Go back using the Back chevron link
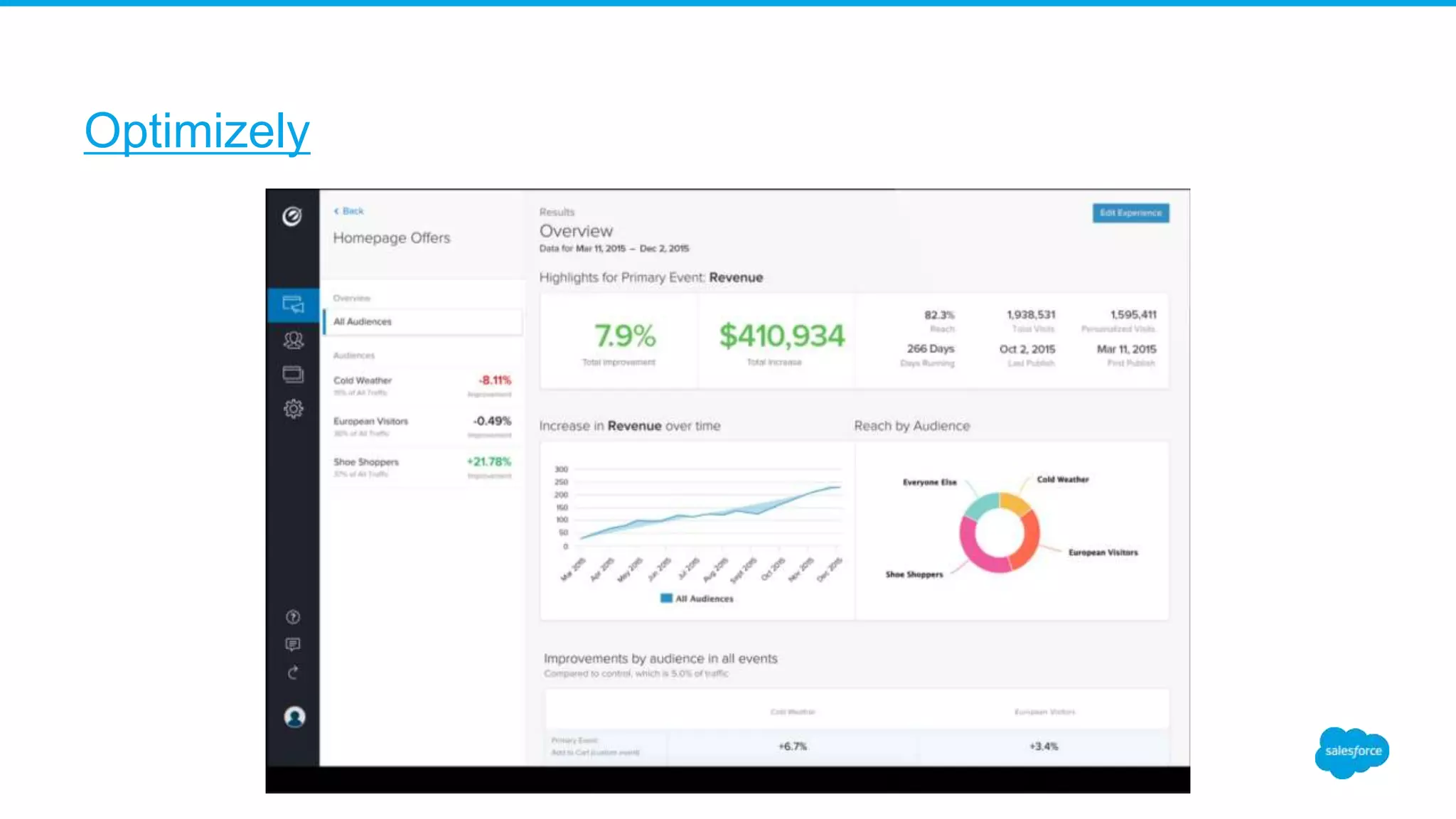This screenshot has width=1456, height=819. (349, 211)
